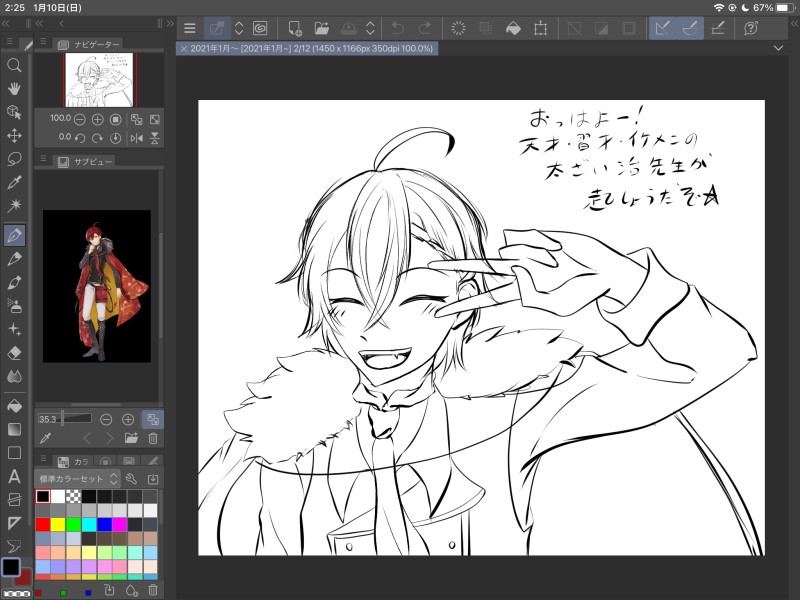
Task: Import image to Sub View folder icon
Action: pos(131,438)
